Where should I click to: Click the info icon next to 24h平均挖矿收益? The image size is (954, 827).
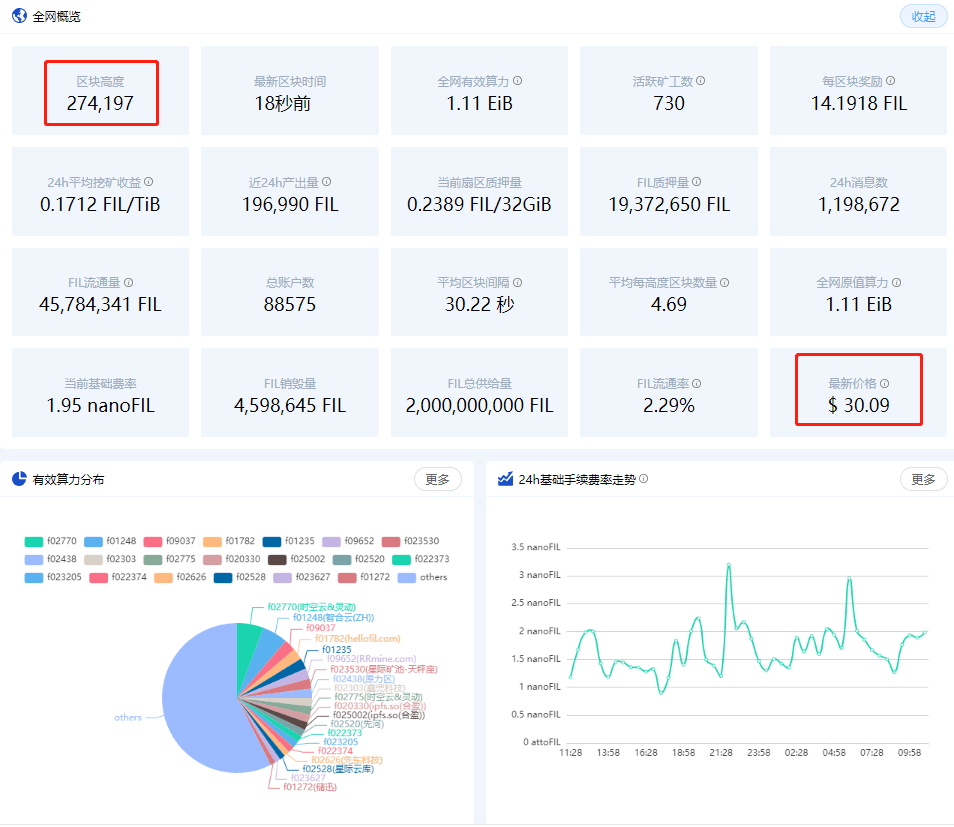click(x=148, y=182)
